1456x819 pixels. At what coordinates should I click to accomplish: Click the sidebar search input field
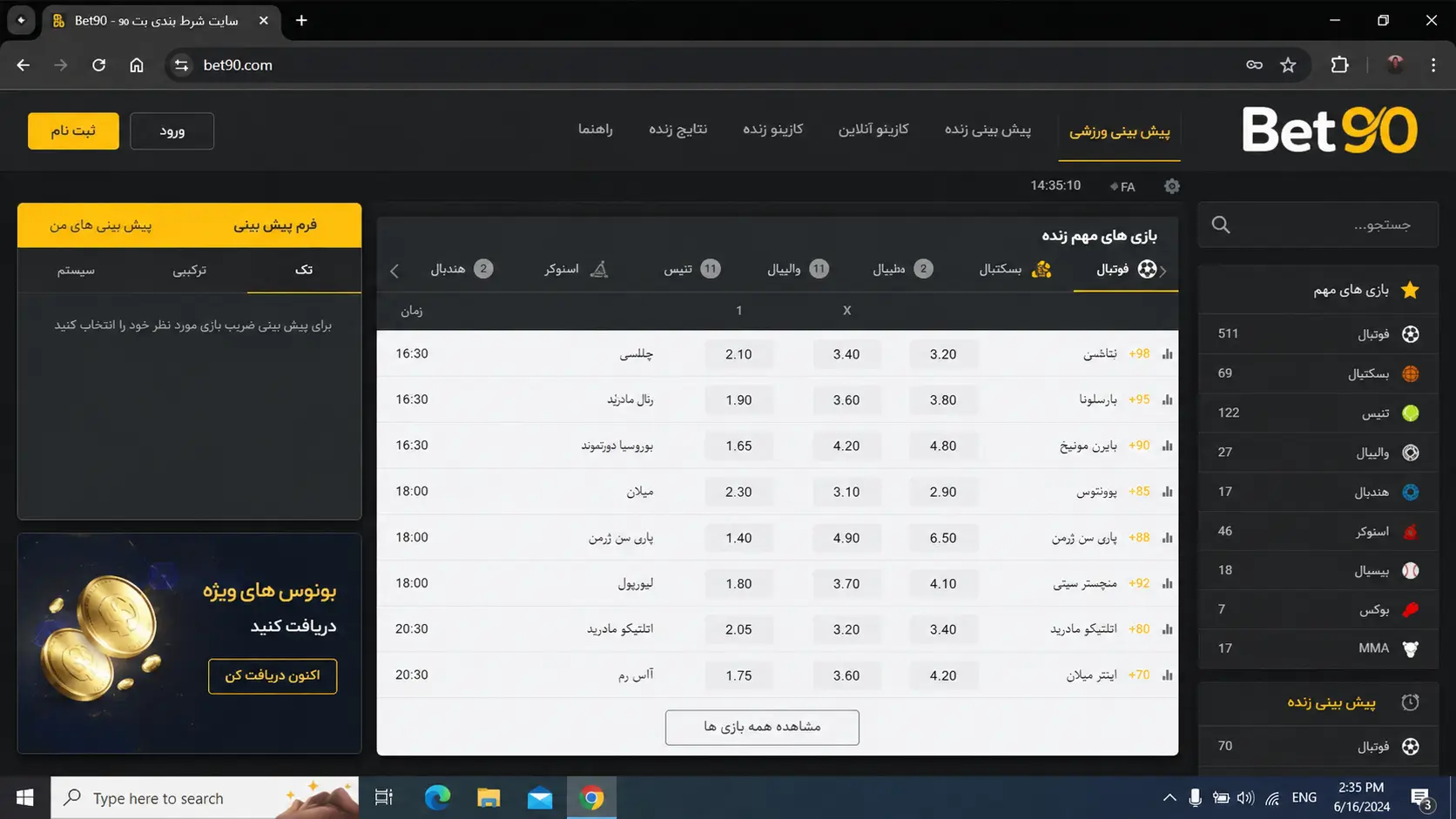pos(1318,225)
